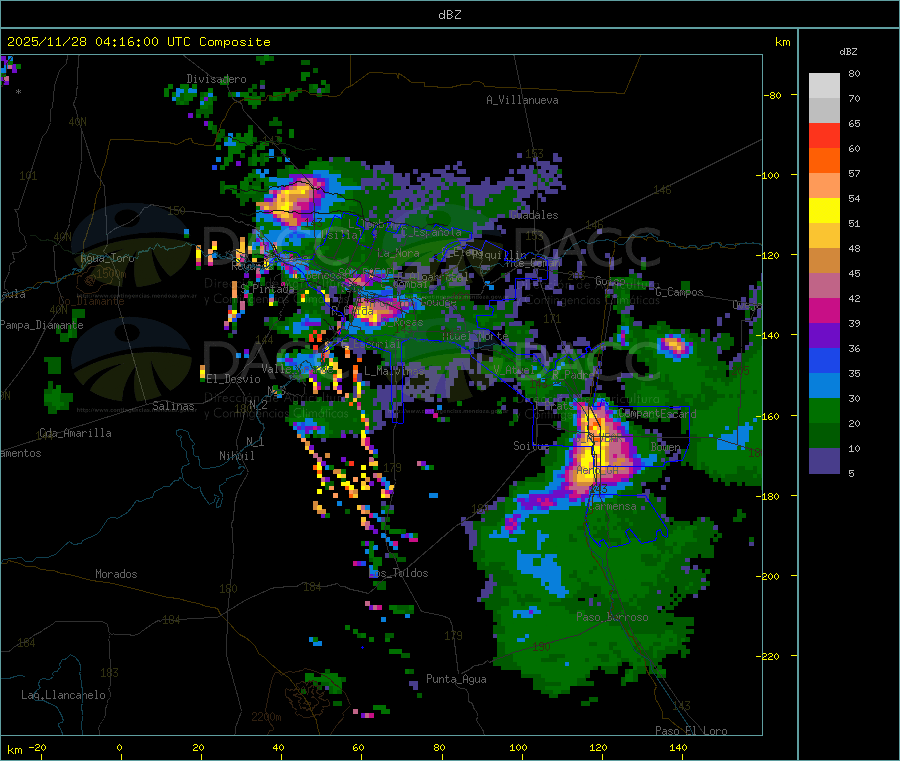
Task: Click the -80 km vertical axis tick
Action: pos(773,95)
